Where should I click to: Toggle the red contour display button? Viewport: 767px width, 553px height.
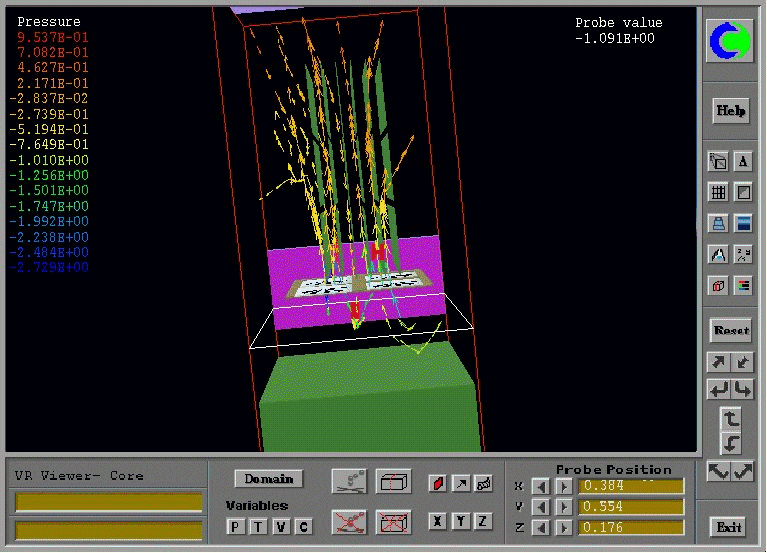(x=437, y=484)
